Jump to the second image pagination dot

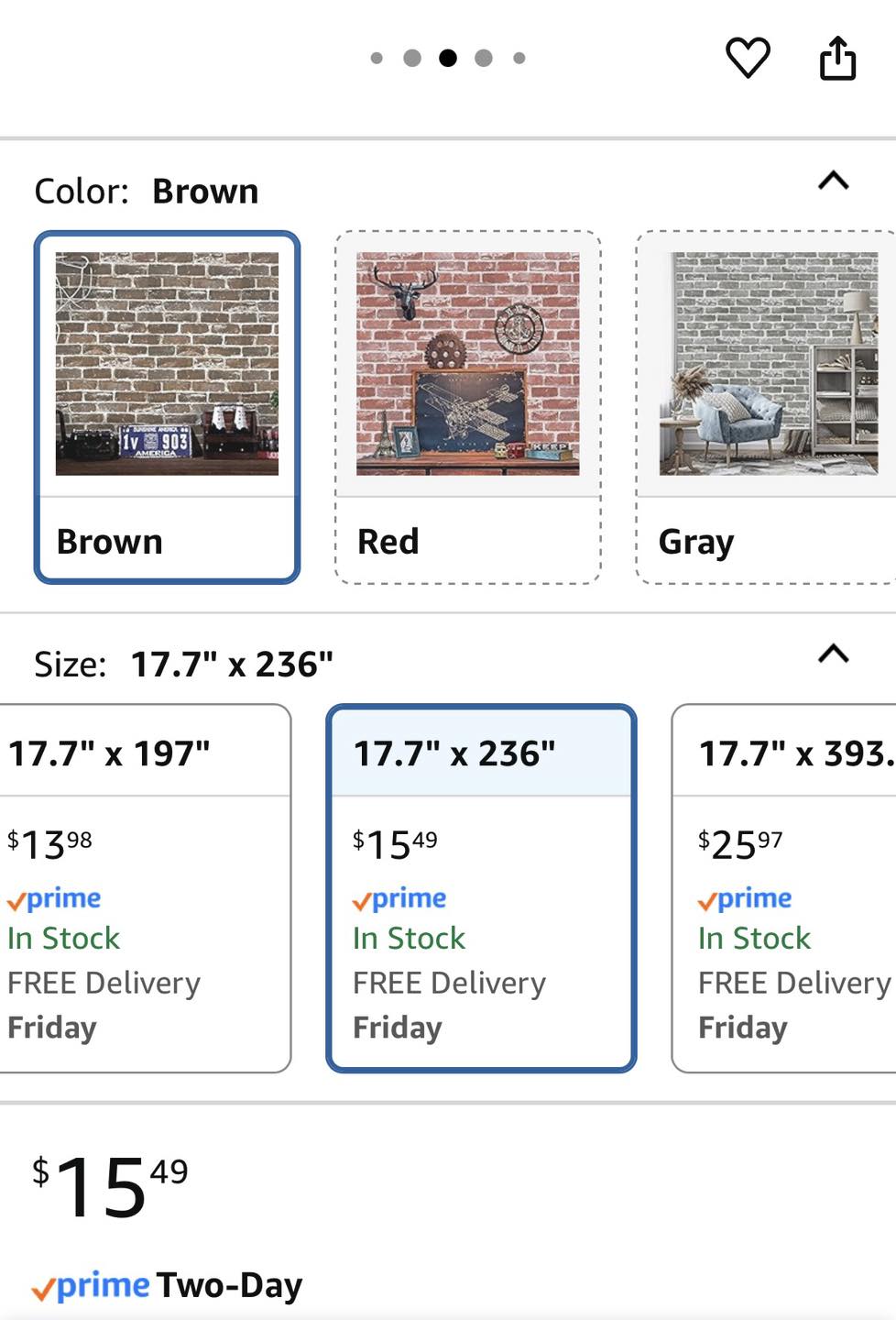tap(412, 58)
